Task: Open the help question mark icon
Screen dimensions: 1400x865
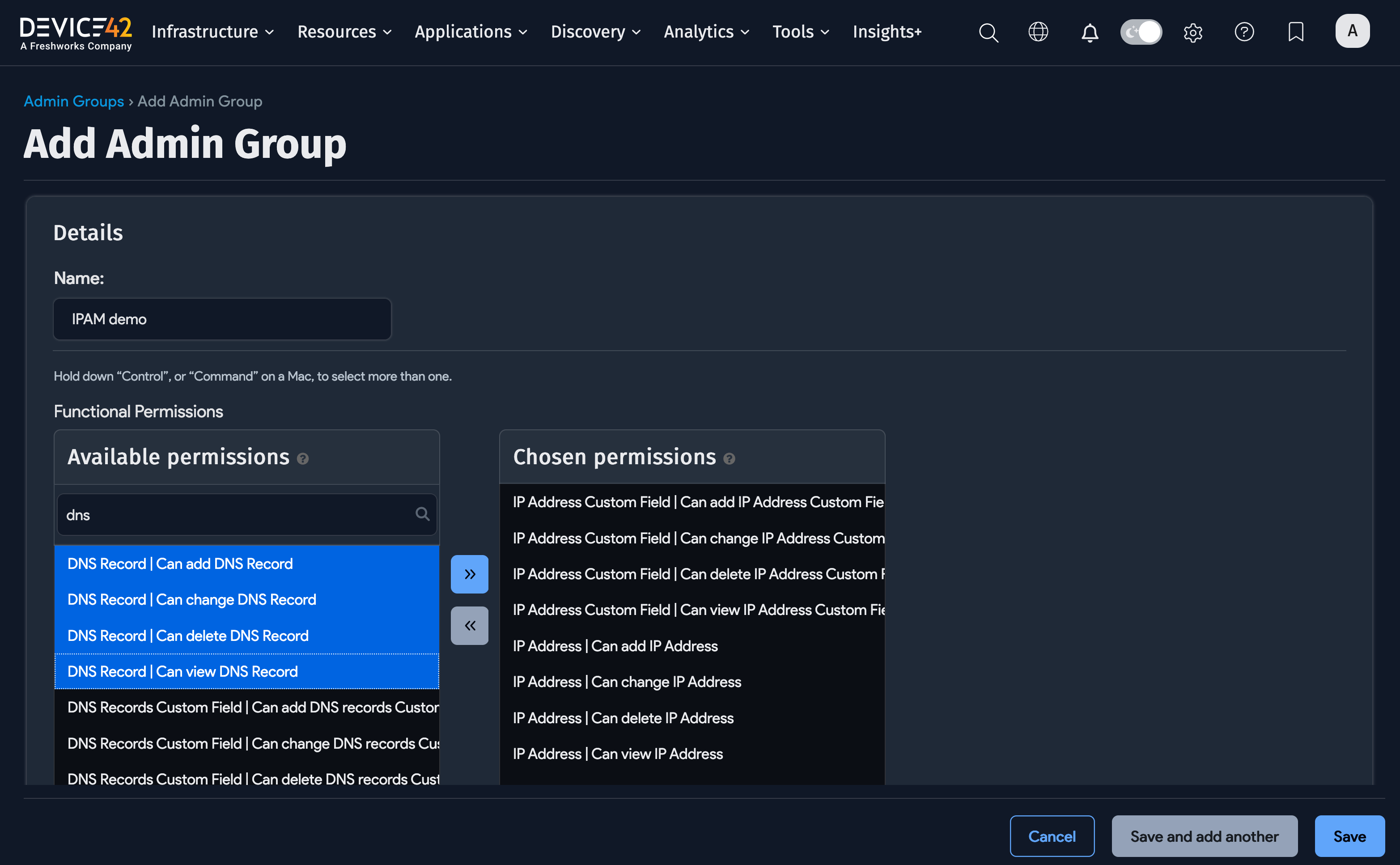Action: click(x=1244, y=32)
